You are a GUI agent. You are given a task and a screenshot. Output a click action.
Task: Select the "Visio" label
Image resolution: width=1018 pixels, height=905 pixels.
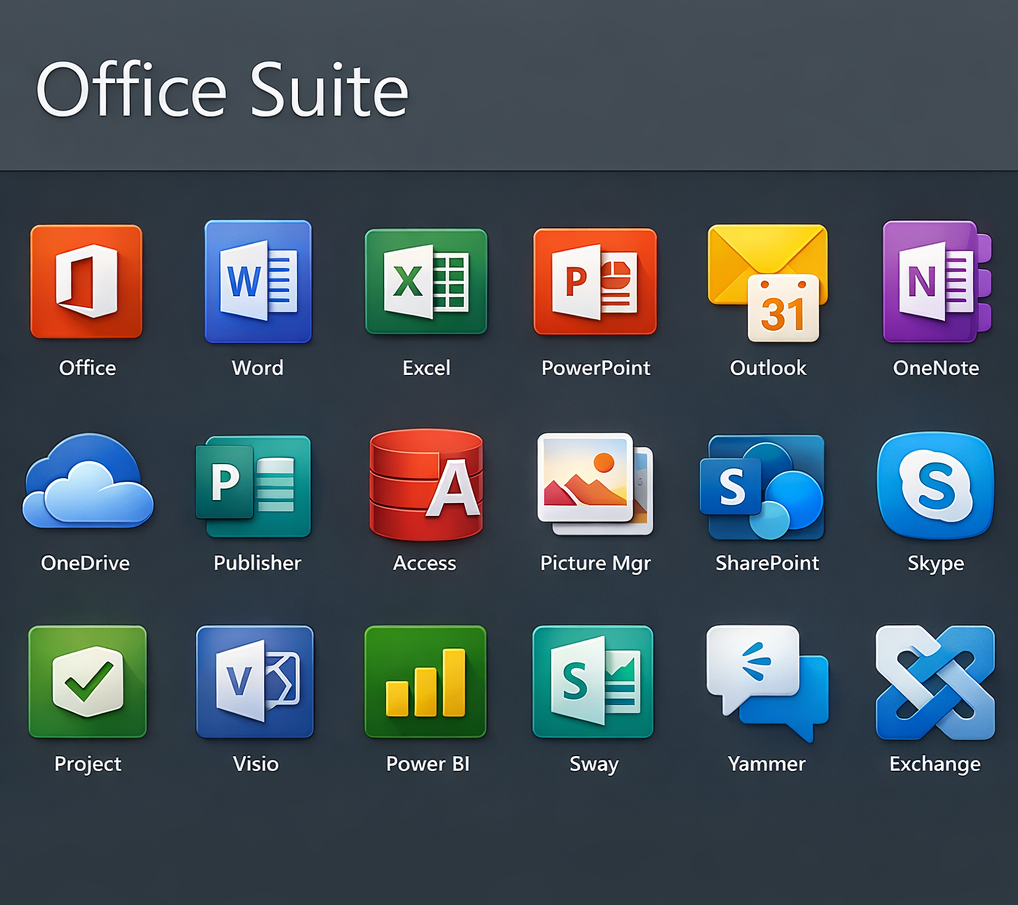[256, 763]
